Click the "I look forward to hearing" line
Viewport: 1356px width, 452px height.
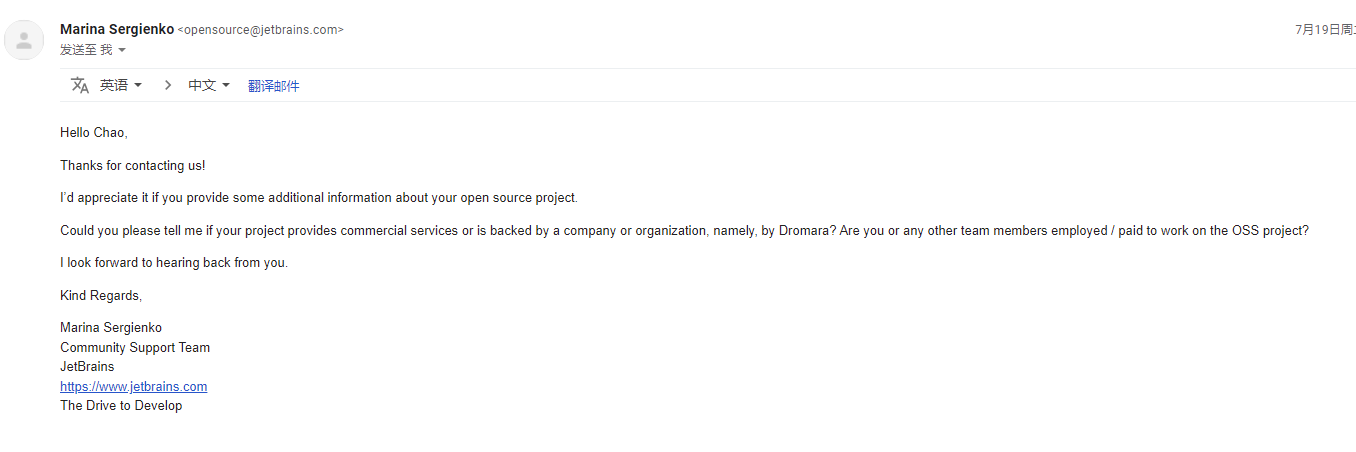click(174, 263)
